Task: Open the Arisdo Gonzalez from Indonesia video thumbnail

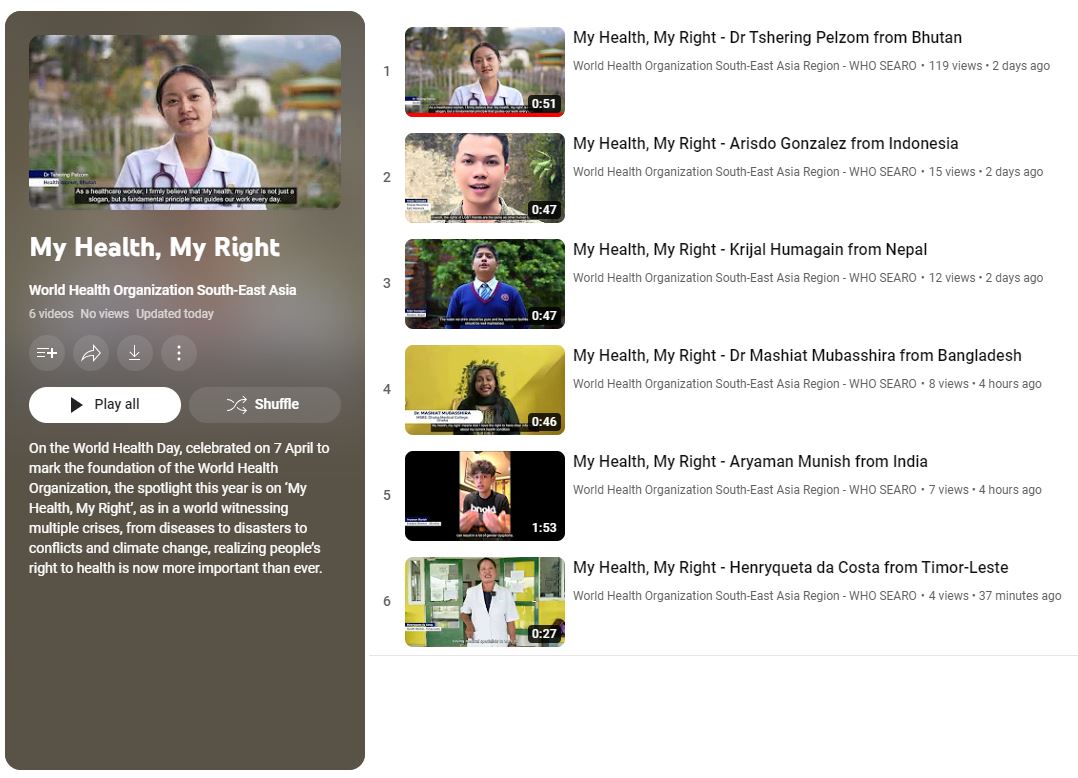Action: (x=484, y=178)
